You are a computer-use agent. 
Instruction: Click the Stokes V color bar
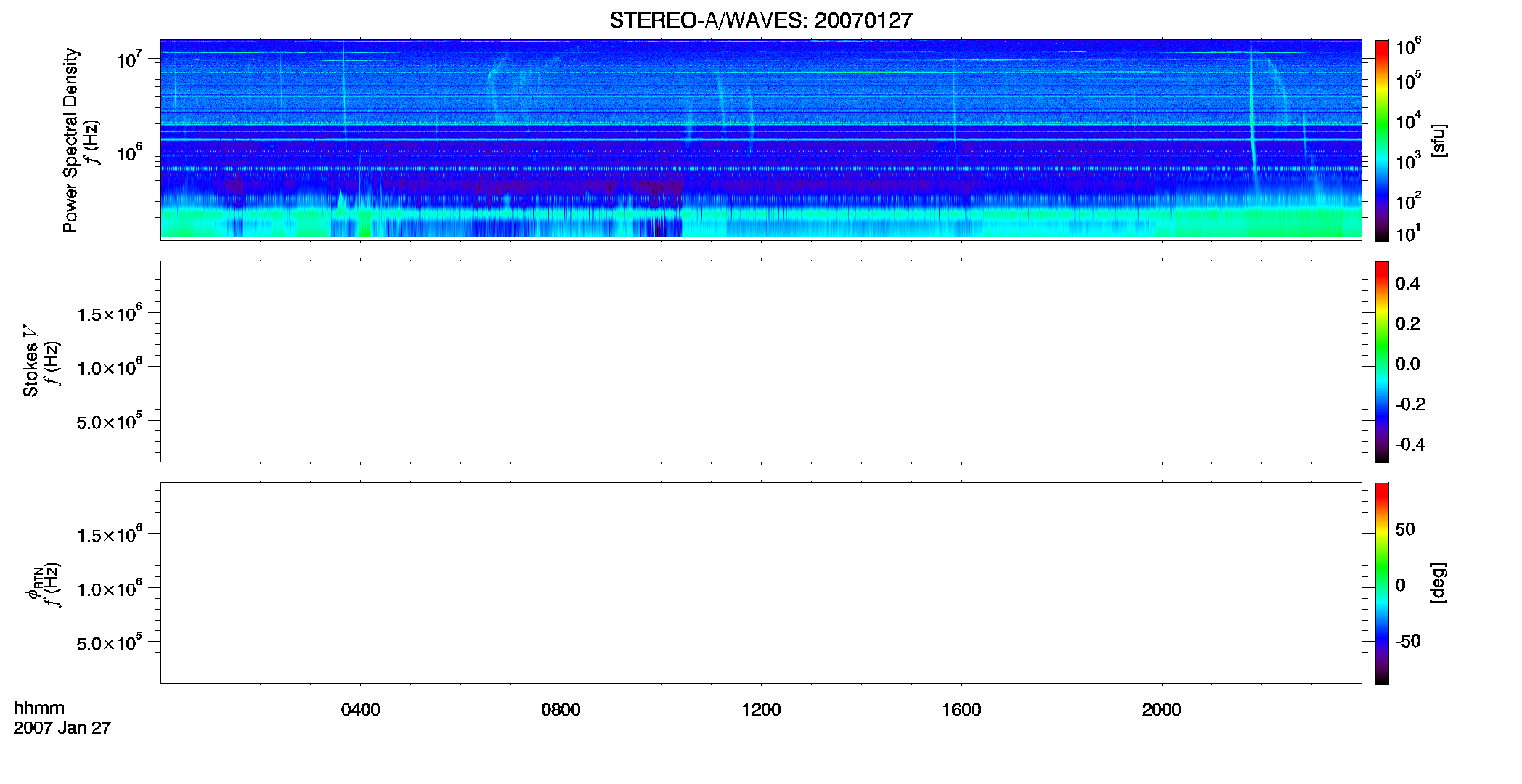click(1382, 362)
